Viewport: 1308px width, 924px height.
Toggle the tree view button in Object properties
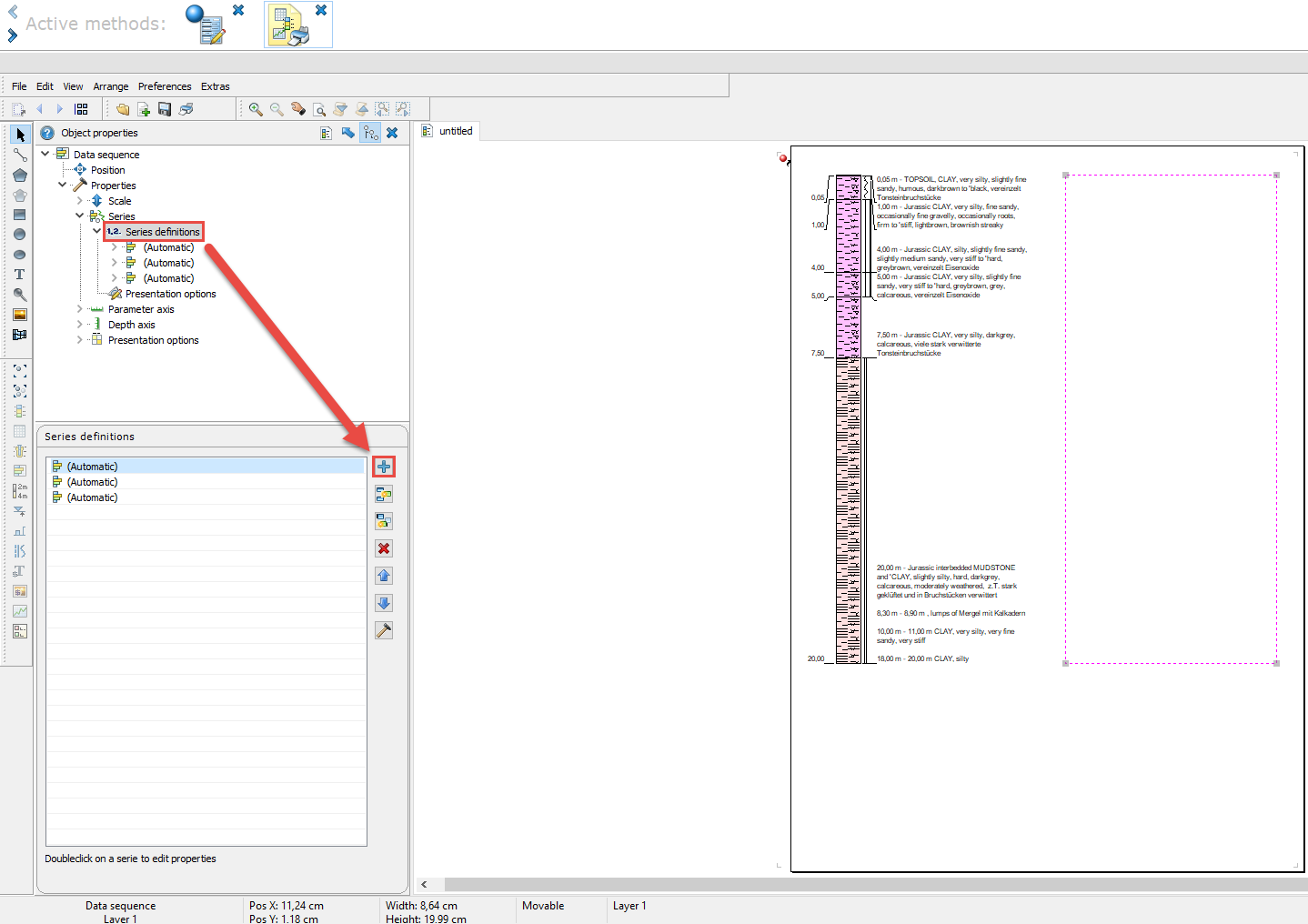(370, 133)
